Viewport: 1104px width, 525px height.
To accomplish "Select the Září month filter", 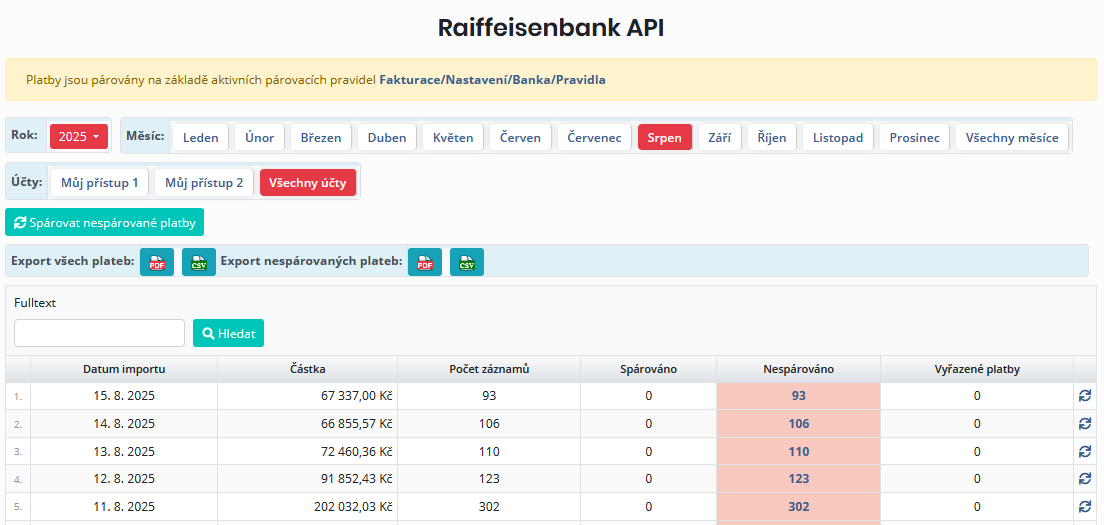I will pos(720,137).
